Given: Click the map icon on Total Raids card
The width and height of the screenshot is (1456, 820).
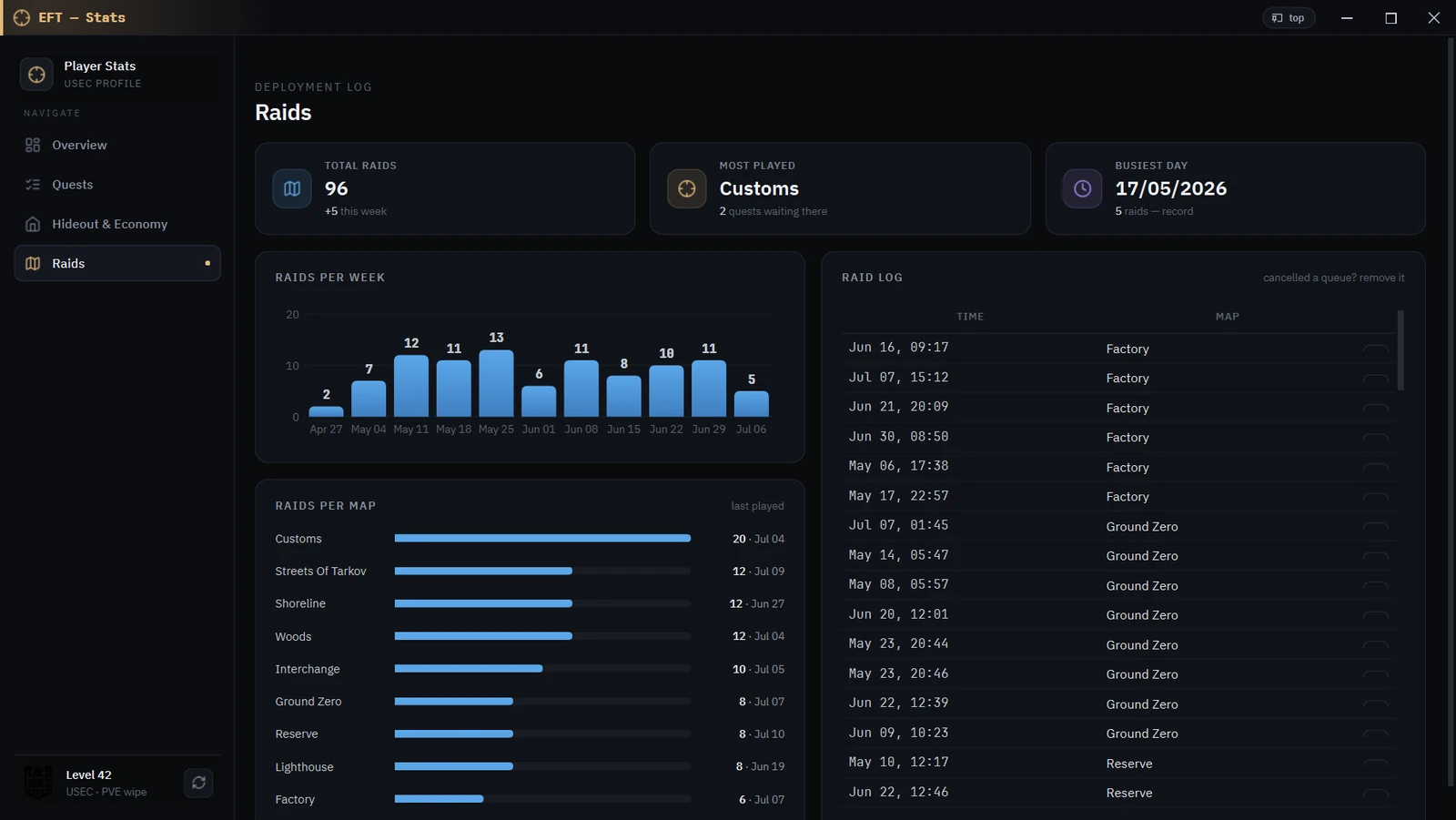Looking at the screenshot, I should click(292, 188).
